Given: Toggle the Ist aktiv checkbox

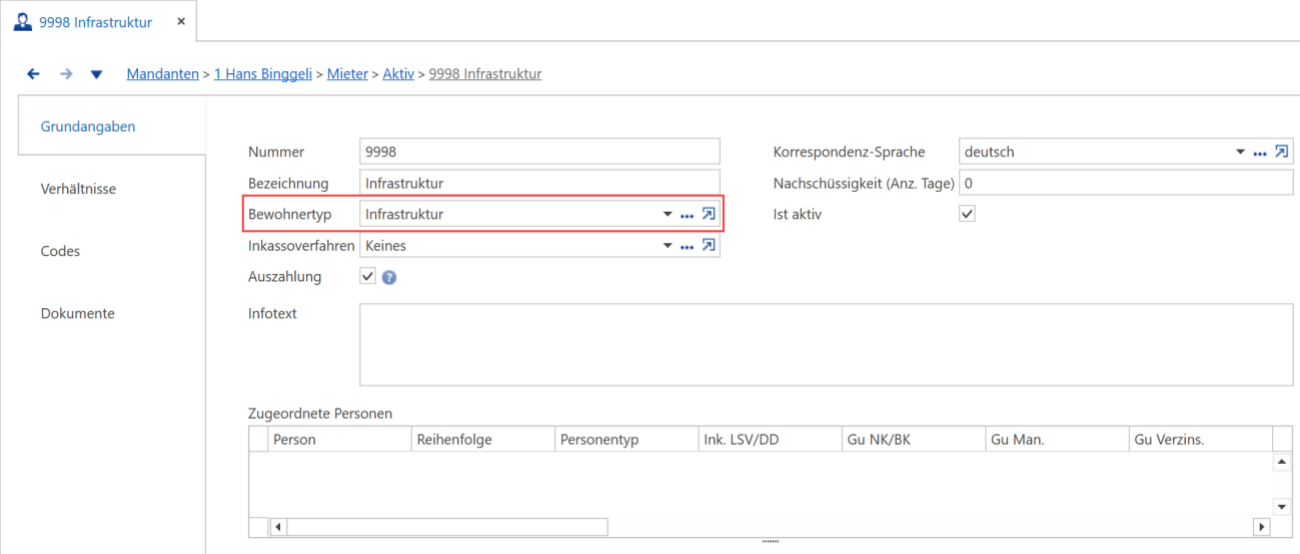Looking at the screenshot, I should [x=967, y=214].
